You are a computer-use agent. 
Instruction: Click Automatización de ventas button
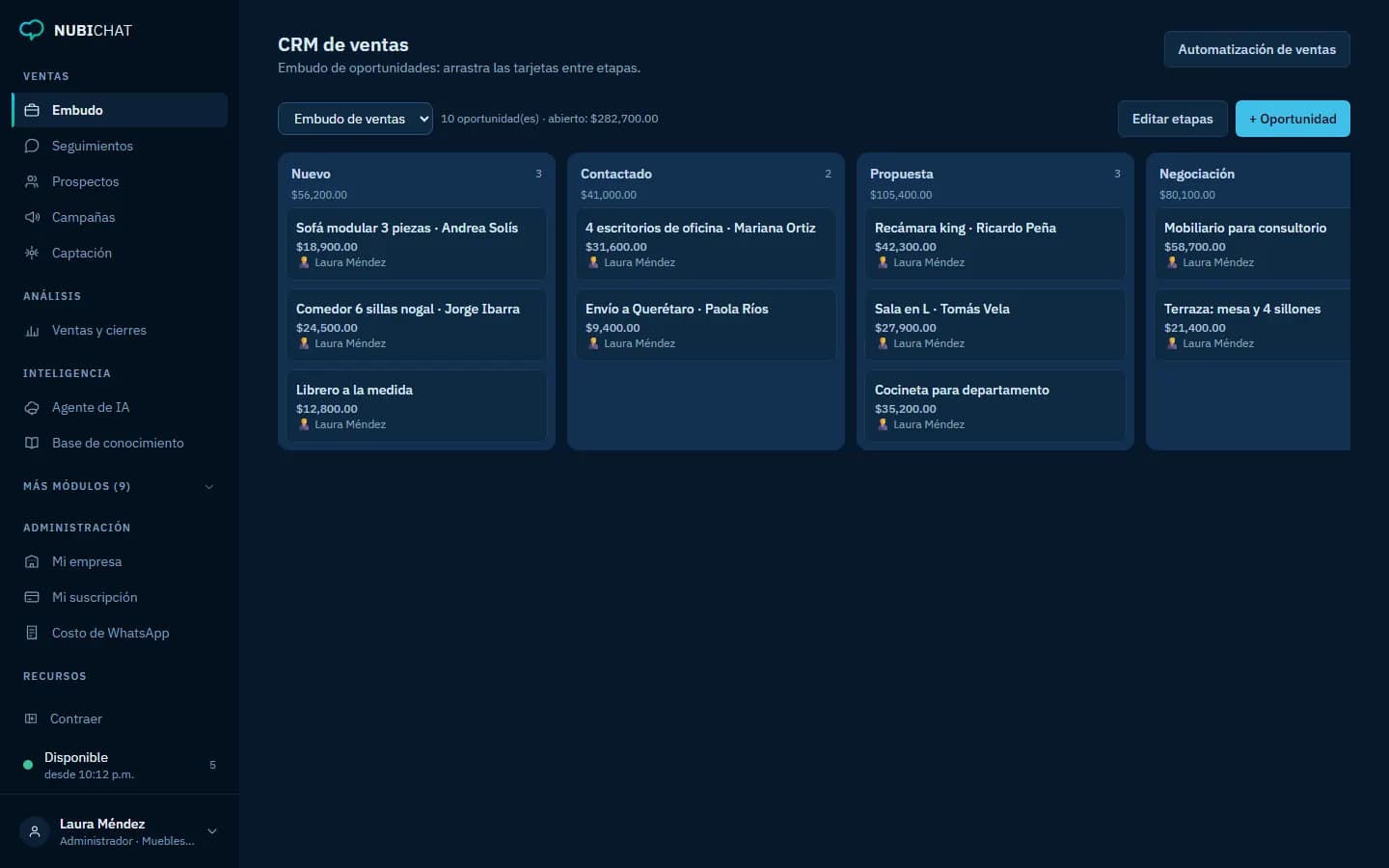tap(1257, 49)
